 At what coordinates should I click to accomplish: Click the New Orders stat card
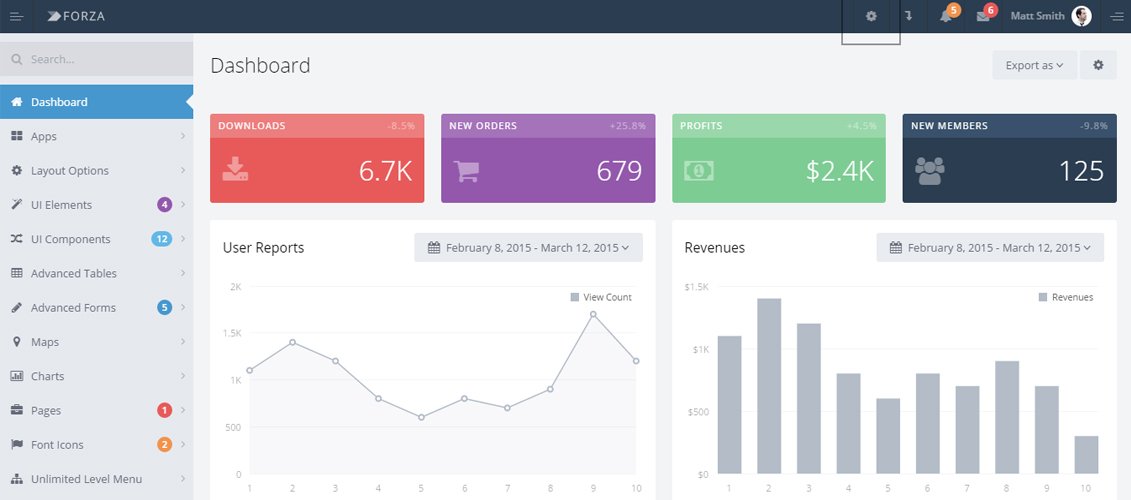(x=548, y=159)
